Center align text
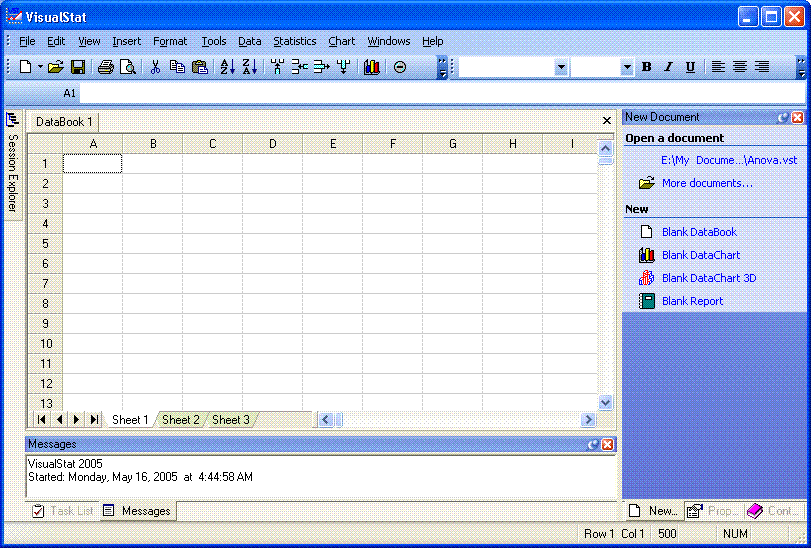Screen dimensions: 811x548 point(740,67)
